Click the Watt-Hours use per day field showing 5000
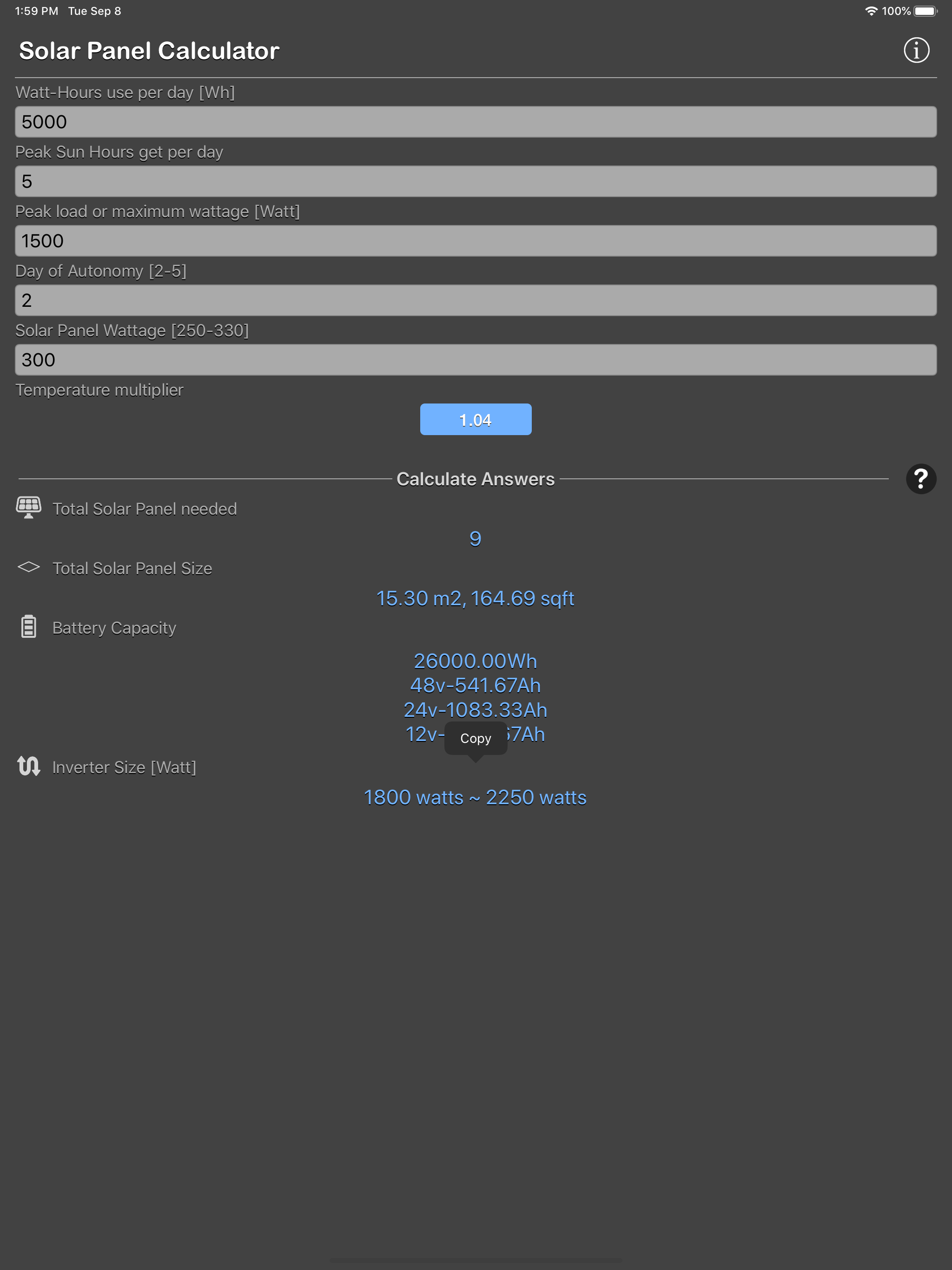This screenshot has height=1270, width=952. tap(476, 122)
